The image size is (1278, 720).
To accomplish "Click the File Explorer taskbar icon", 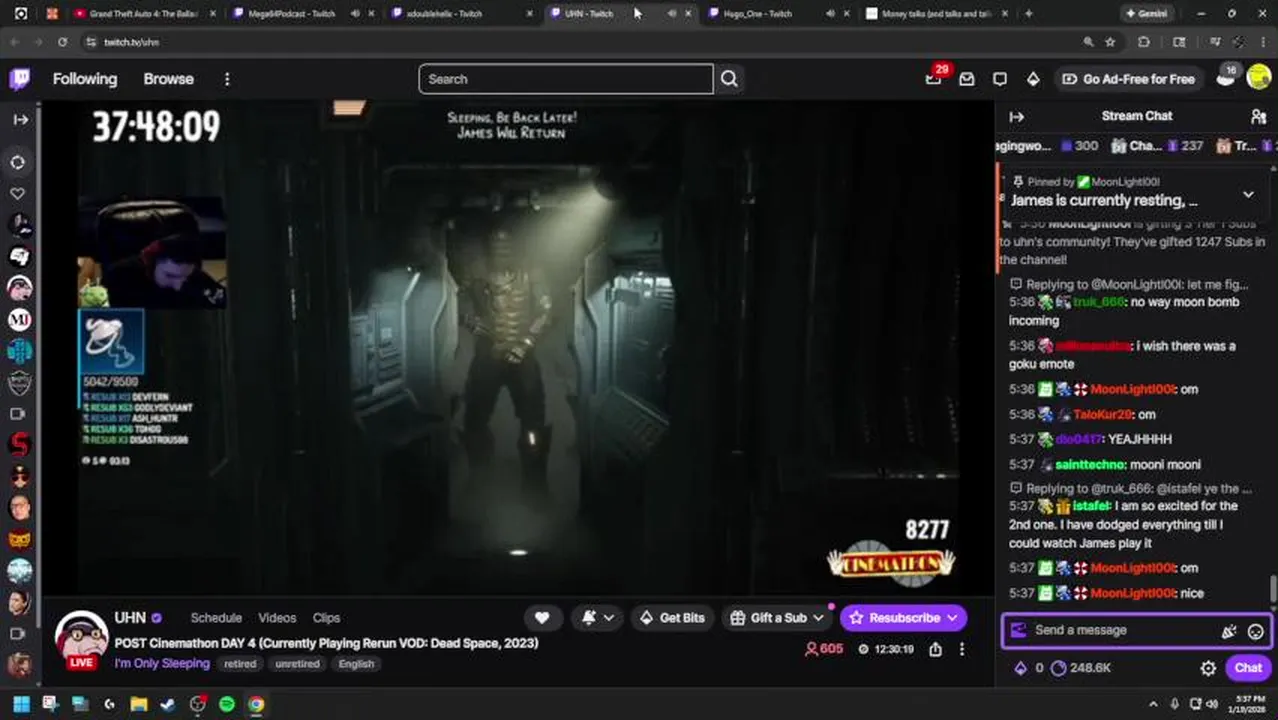I will (139, 704).
